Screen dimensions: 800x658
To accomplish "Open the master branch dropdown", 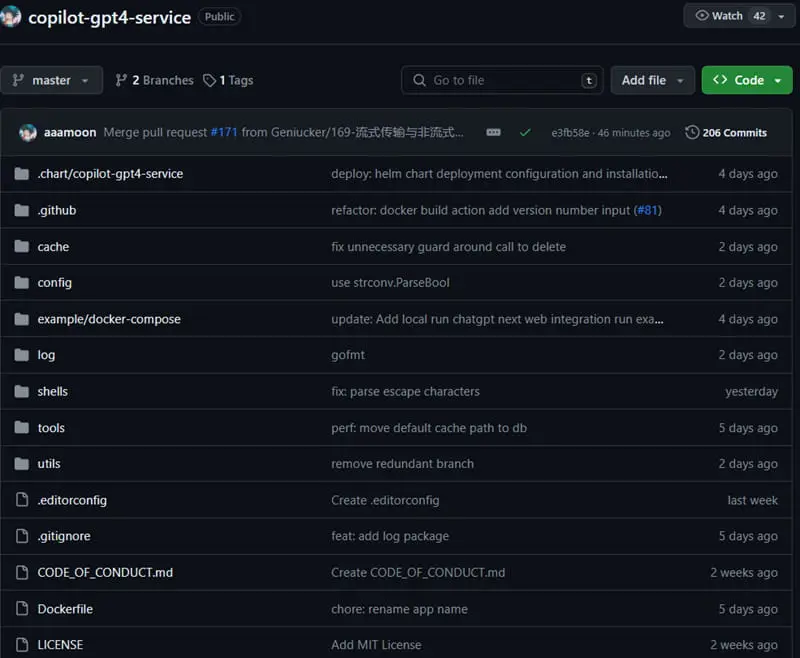I will 52,80.
